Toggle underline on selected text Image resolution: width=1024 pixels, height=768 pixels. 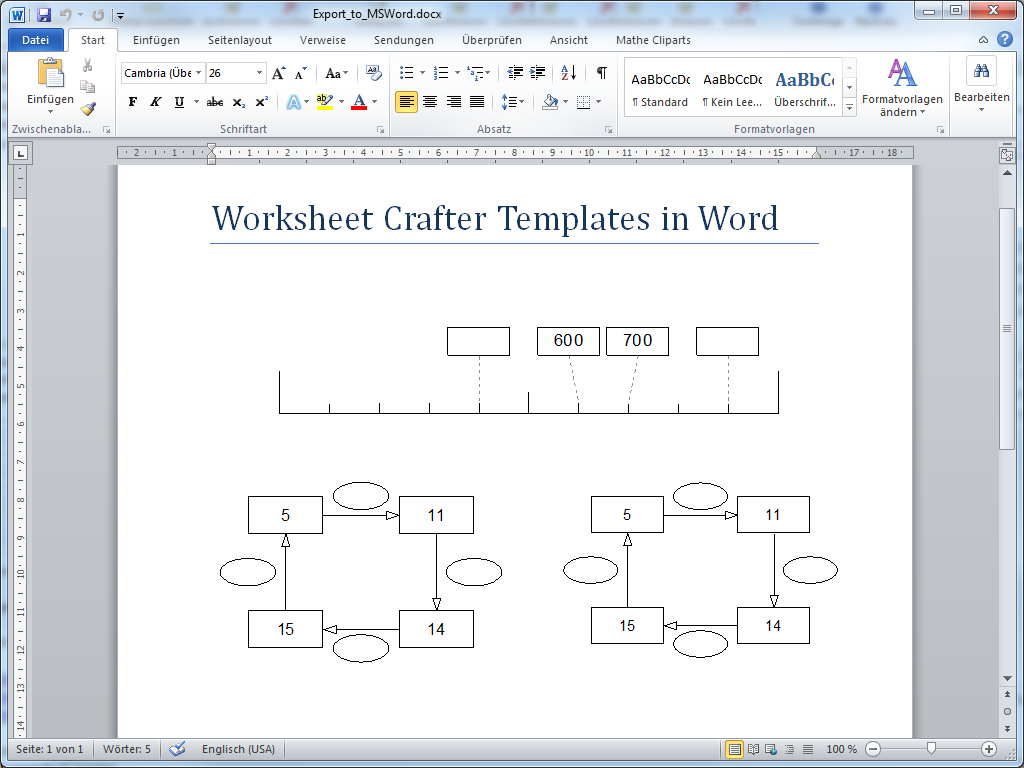tap(179, 101)
